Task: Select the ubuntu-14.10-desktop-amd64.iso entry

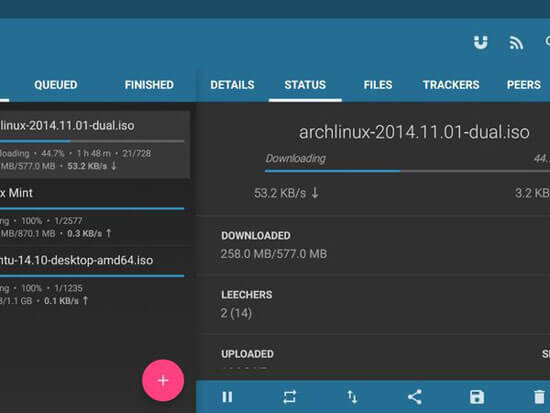Action: 95,280
